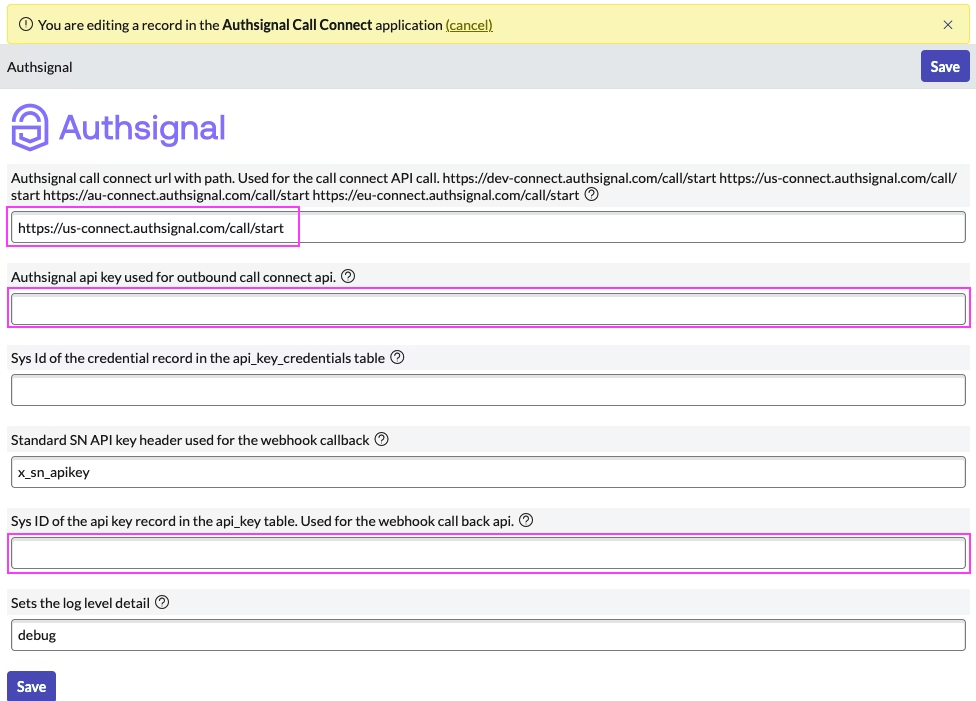976x701 pixels.
Task: Open help icon for log level detail
Action: coord(162,602)
